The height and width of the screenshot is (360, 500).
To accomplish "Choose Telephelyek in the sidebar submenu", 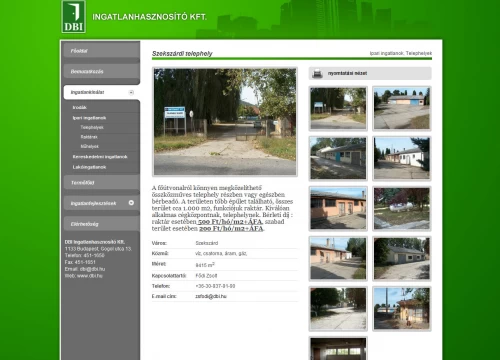I will coord(92,127).
